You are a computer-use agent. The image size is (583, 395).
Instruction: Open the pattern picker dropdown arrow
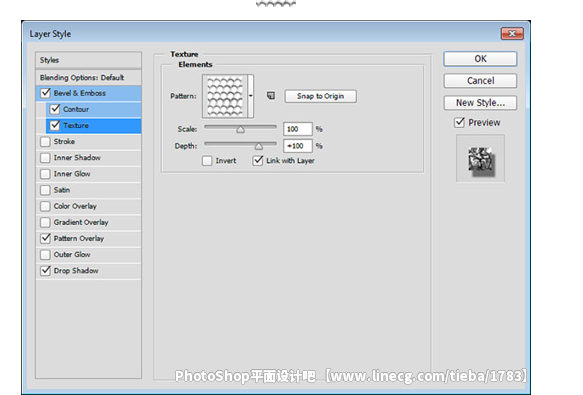(x=251, y=96)
